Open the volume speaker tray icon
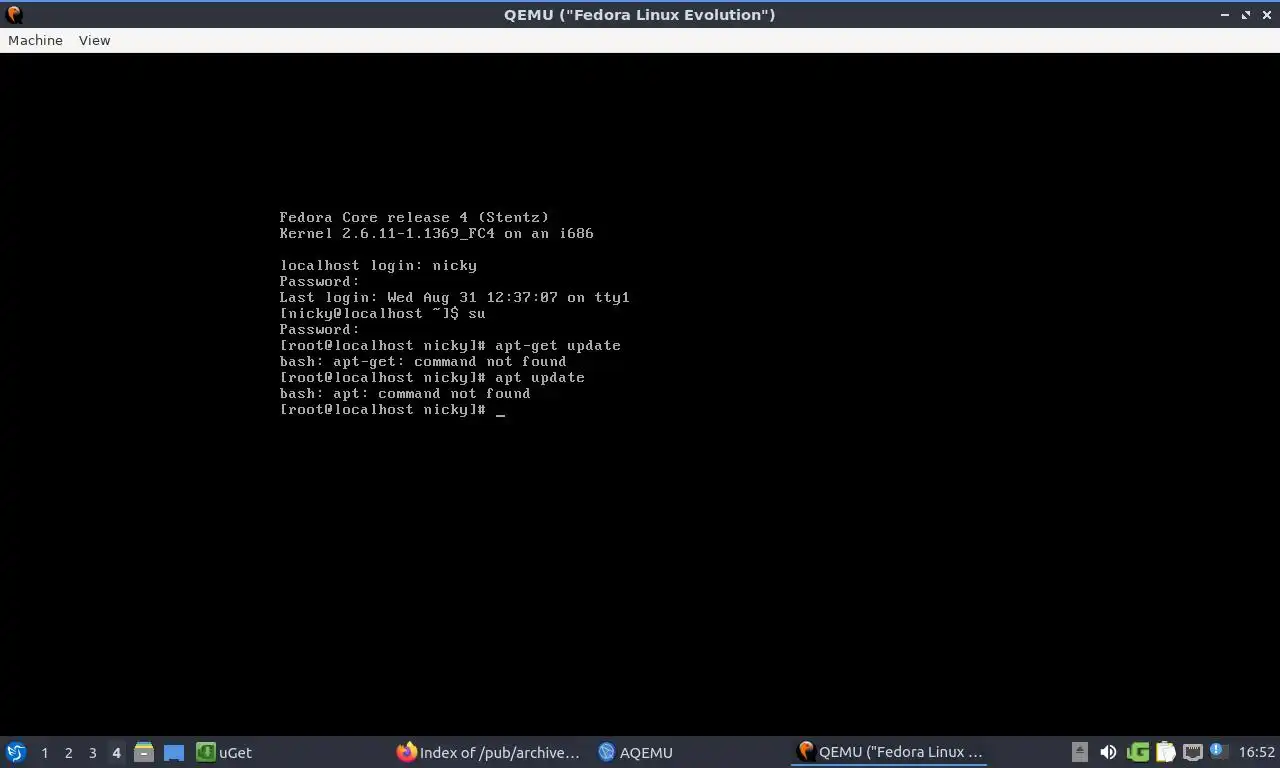This screenshot has width=1280, height=768. tap(1108, 752)
